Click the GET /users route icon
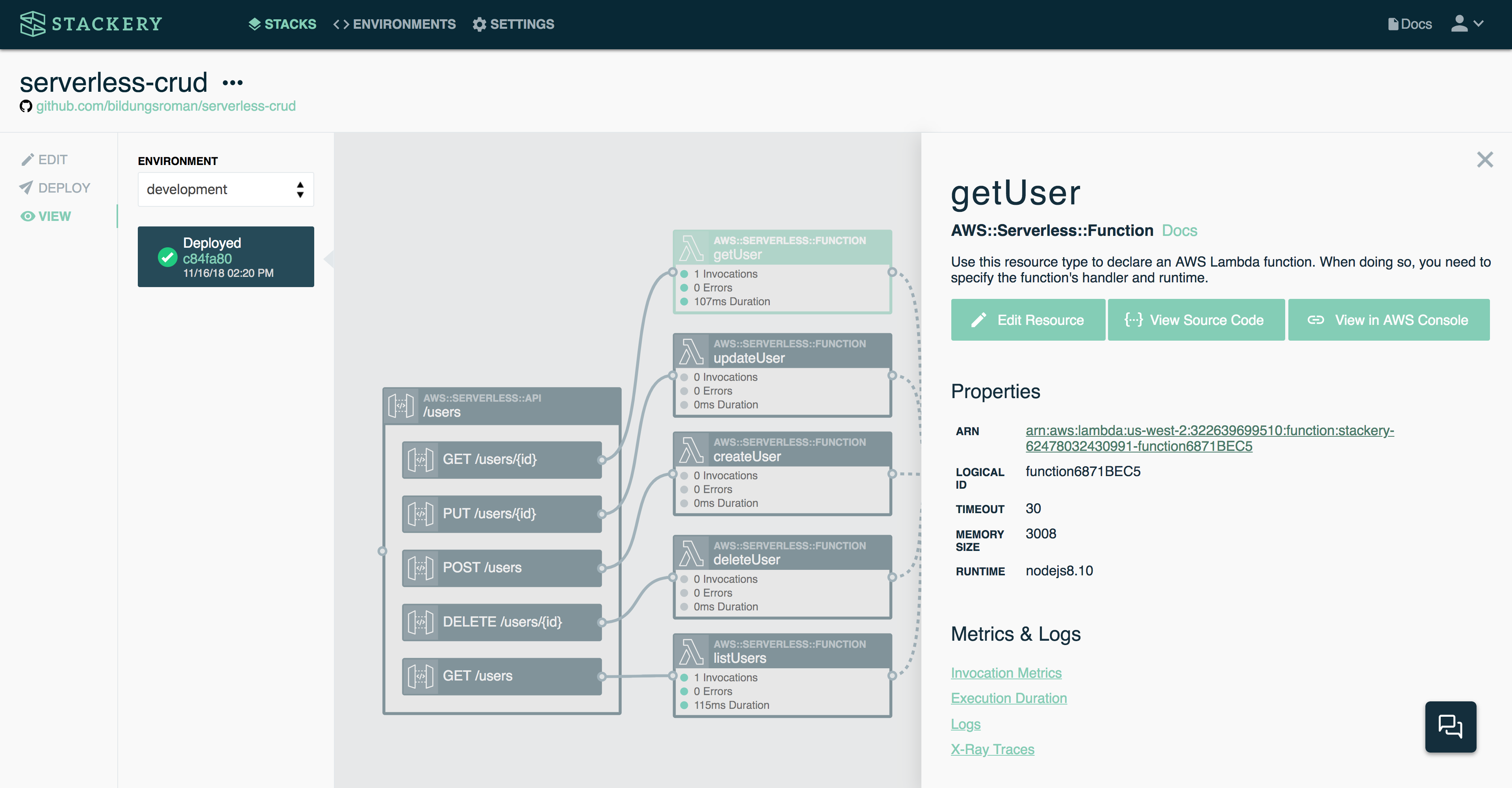 [421, 676]
